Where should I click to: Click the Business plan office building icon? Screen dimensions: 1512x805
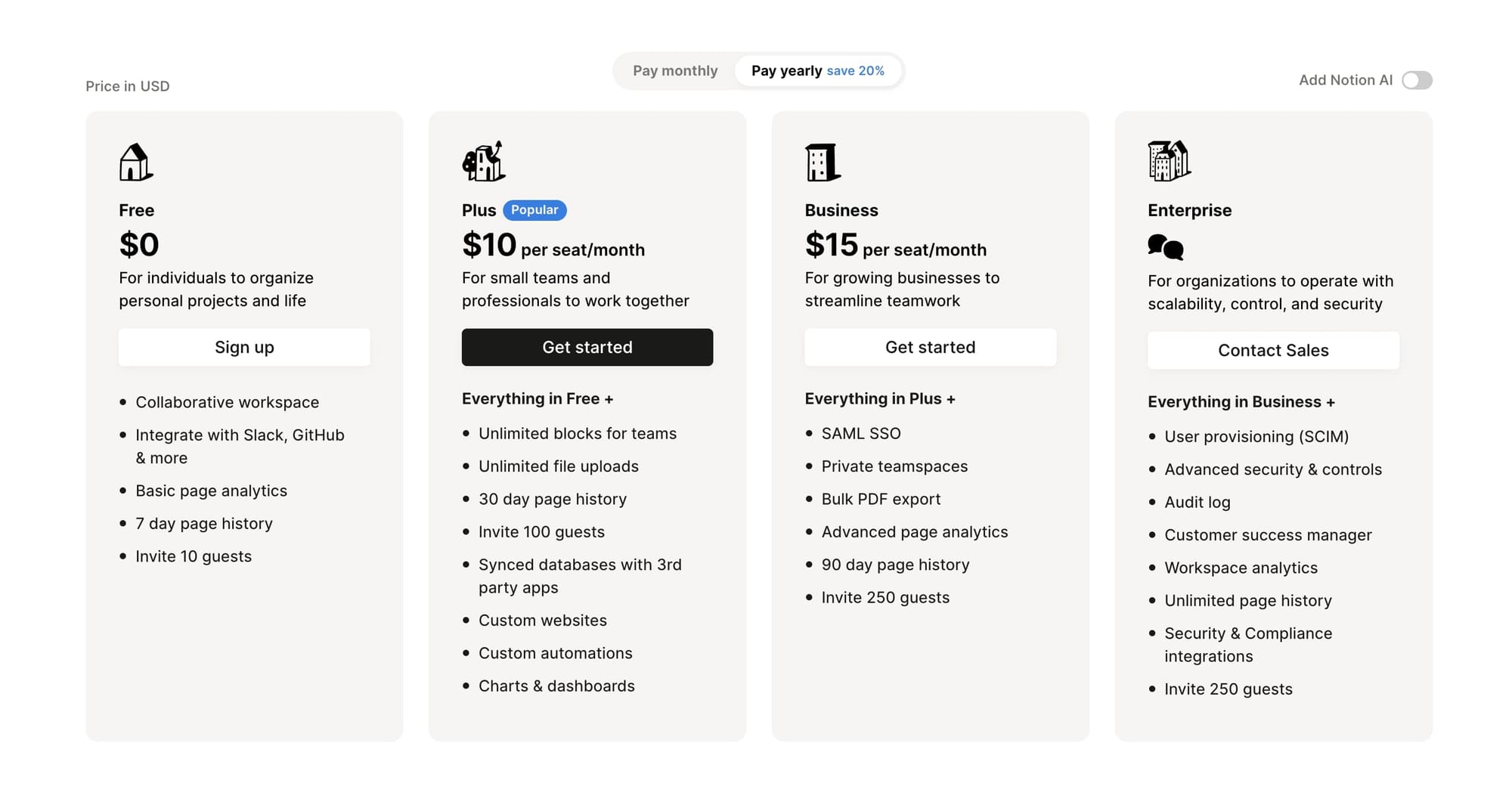823,162
